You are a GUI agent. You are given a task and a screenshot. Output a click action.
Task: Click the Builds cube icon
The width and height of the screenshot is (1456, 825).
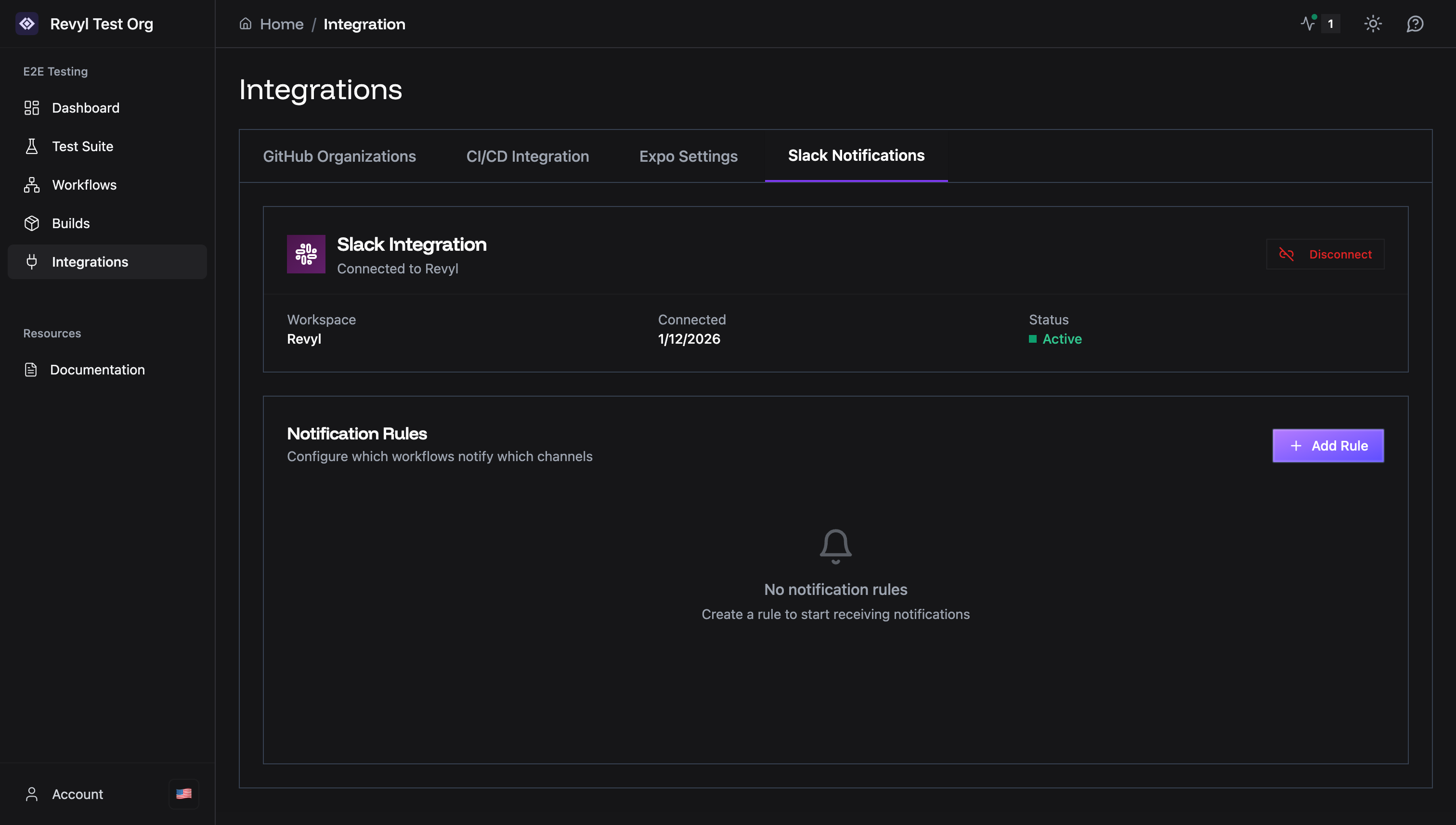click(x=32, y=223)
